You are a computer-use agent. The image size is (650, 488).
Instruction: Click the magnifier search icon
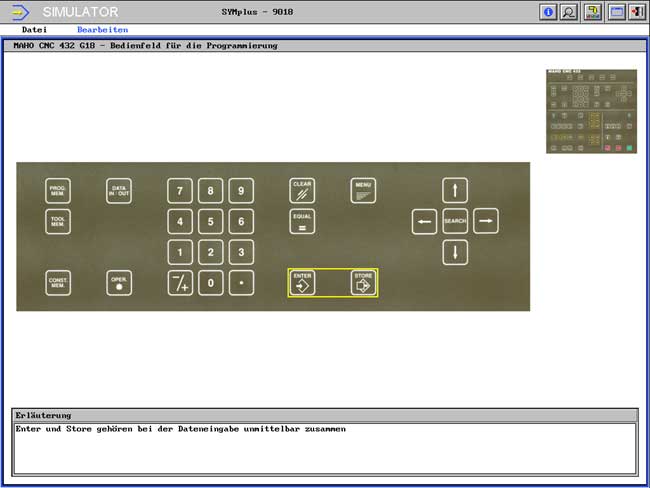click(569, 12)
